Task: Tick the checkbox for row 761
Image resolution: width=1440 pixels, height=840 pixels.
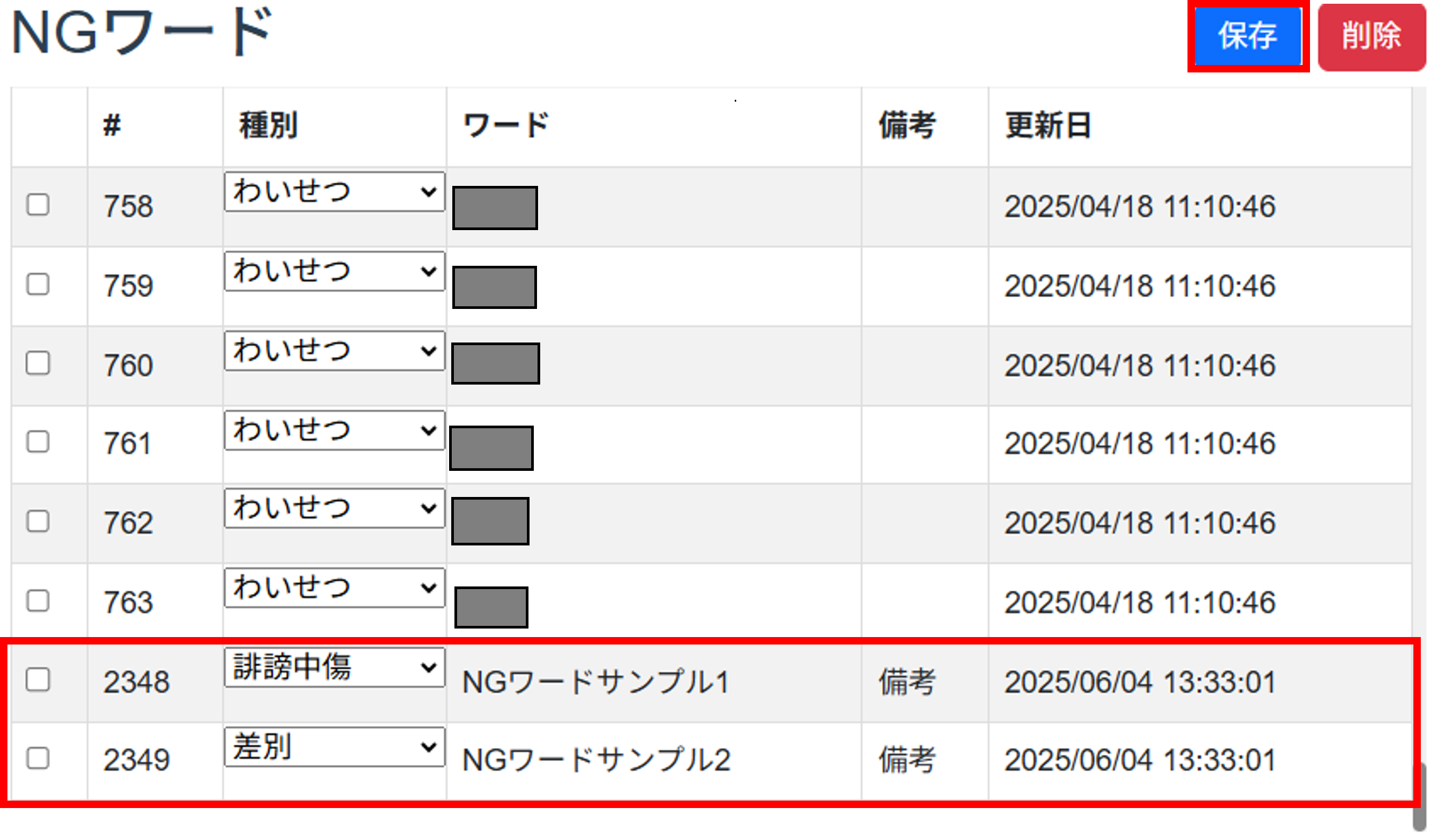Action: coord(38,442)
